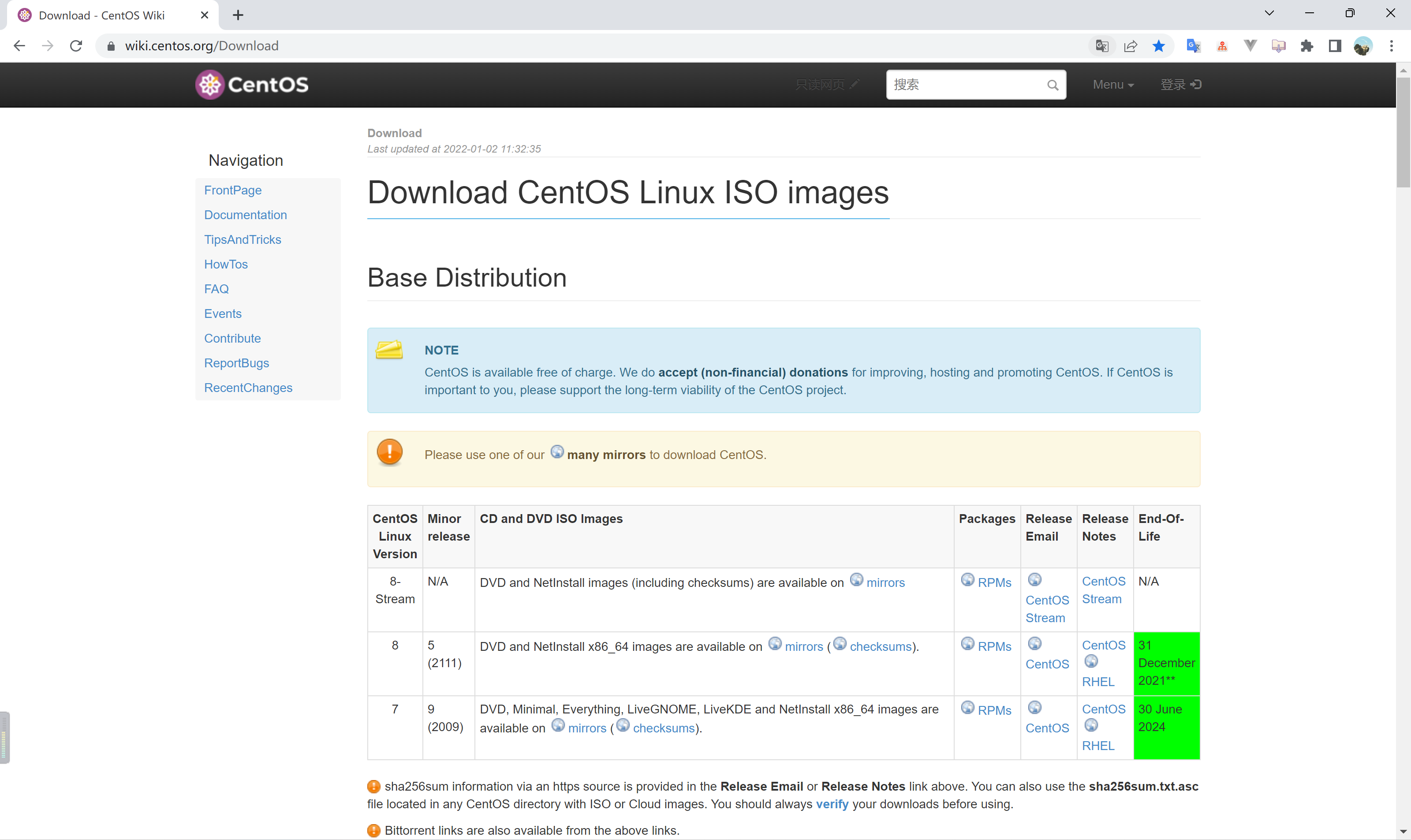
Task: Click the browser forward arrow
Action: (48, 46)
